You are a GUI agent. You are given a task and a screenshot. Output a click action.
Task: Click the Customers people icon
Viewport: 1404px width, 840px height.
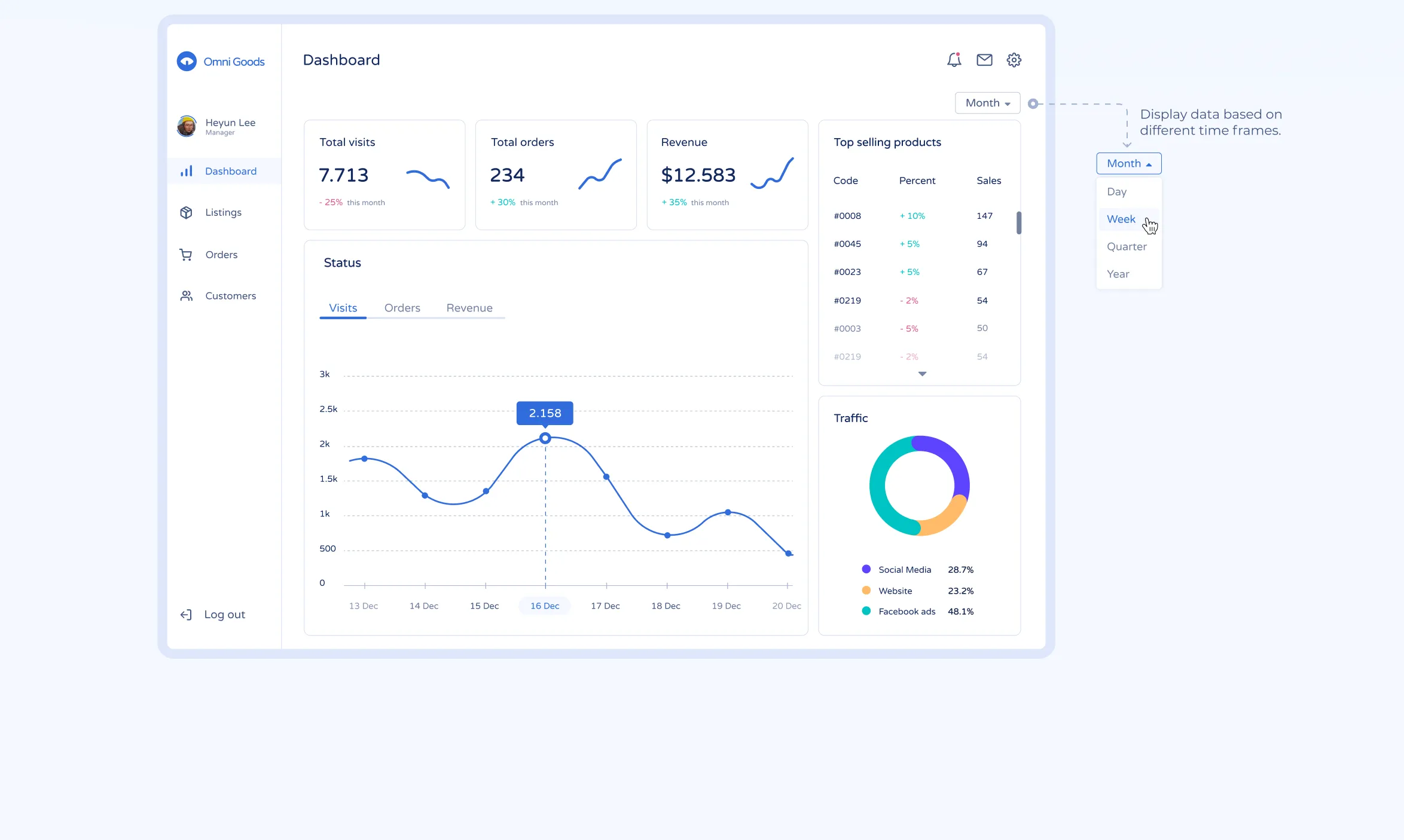coord(186,295)
